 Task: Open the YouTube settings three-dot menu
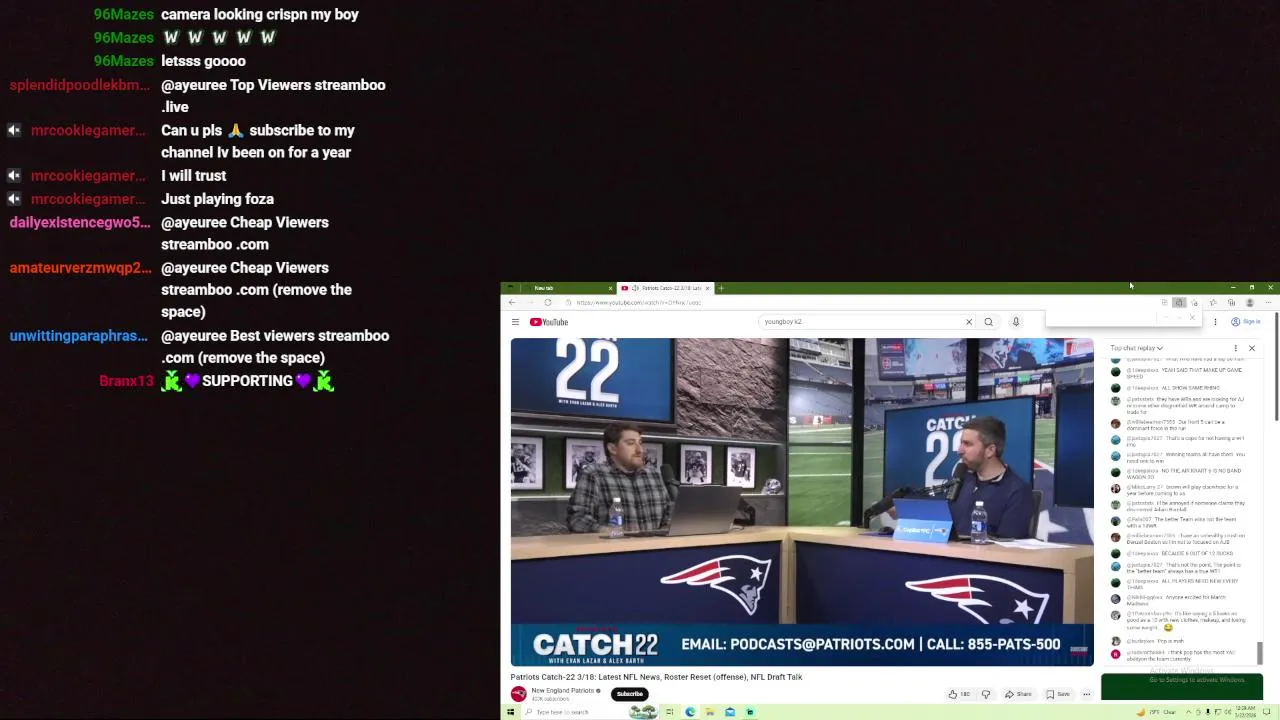(x=1215, y=322)
